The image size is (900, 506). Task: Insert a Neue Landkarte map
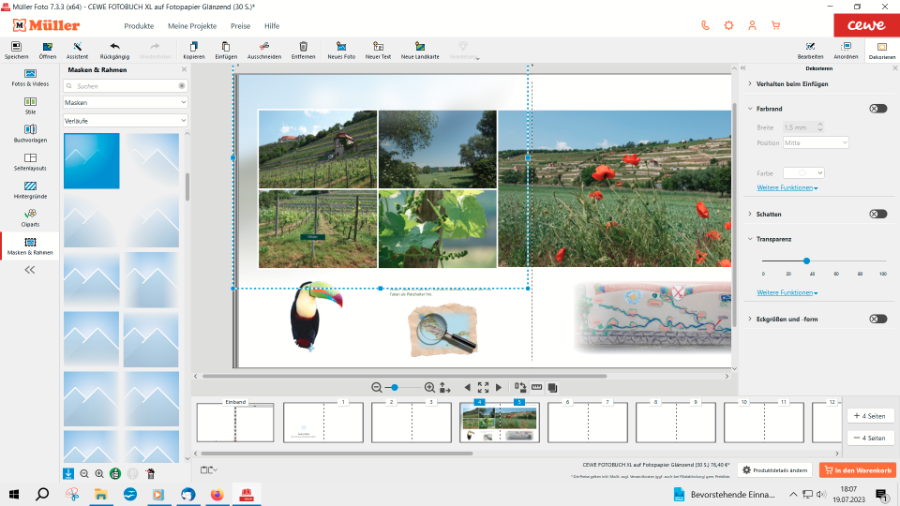[x=420, y=47]
